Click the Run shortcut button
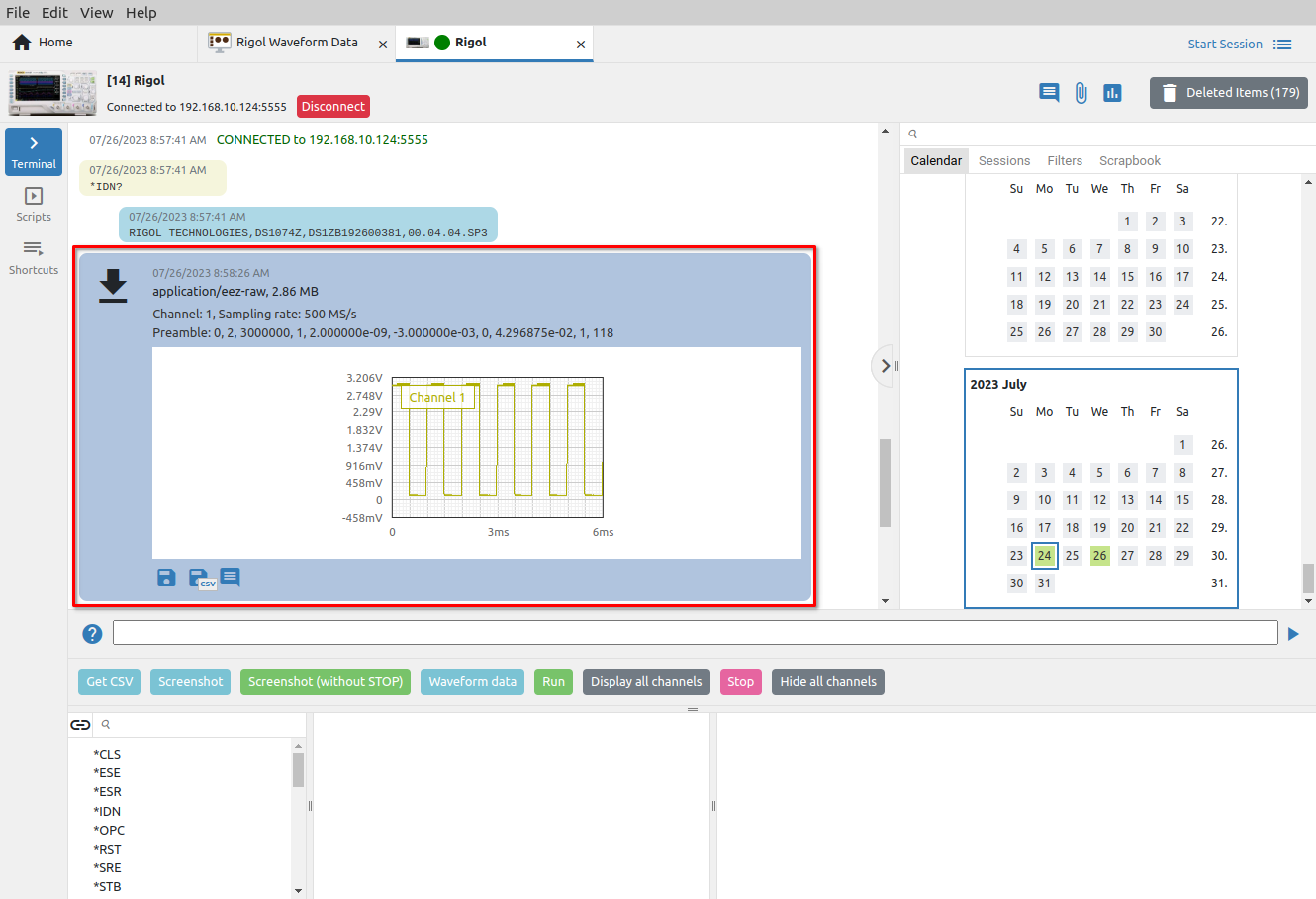The height and width of the screenshot is (899, 1316). click(x=554, y=682)
